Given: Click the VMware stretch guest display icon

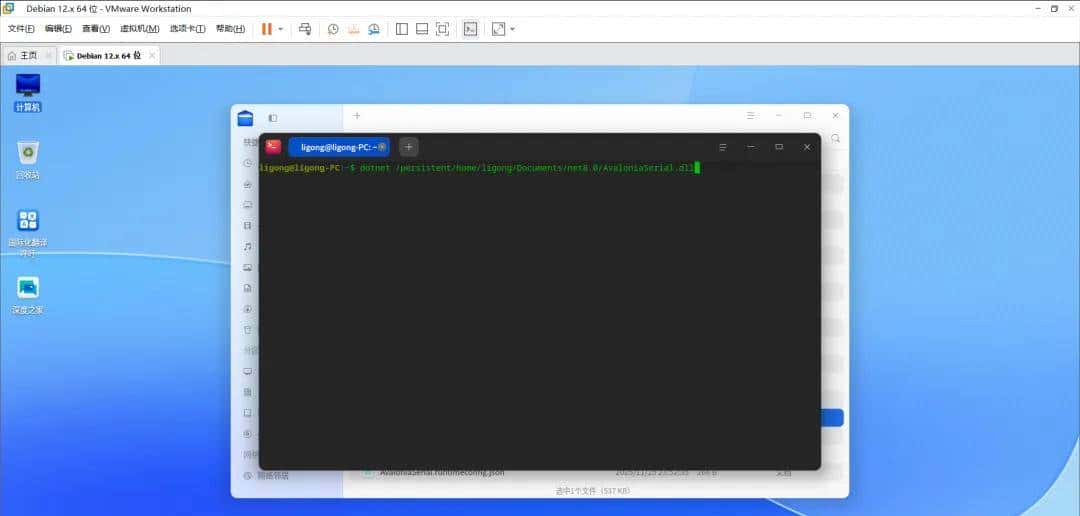Looking at the screenshot, I should click(x=498, y=29).
